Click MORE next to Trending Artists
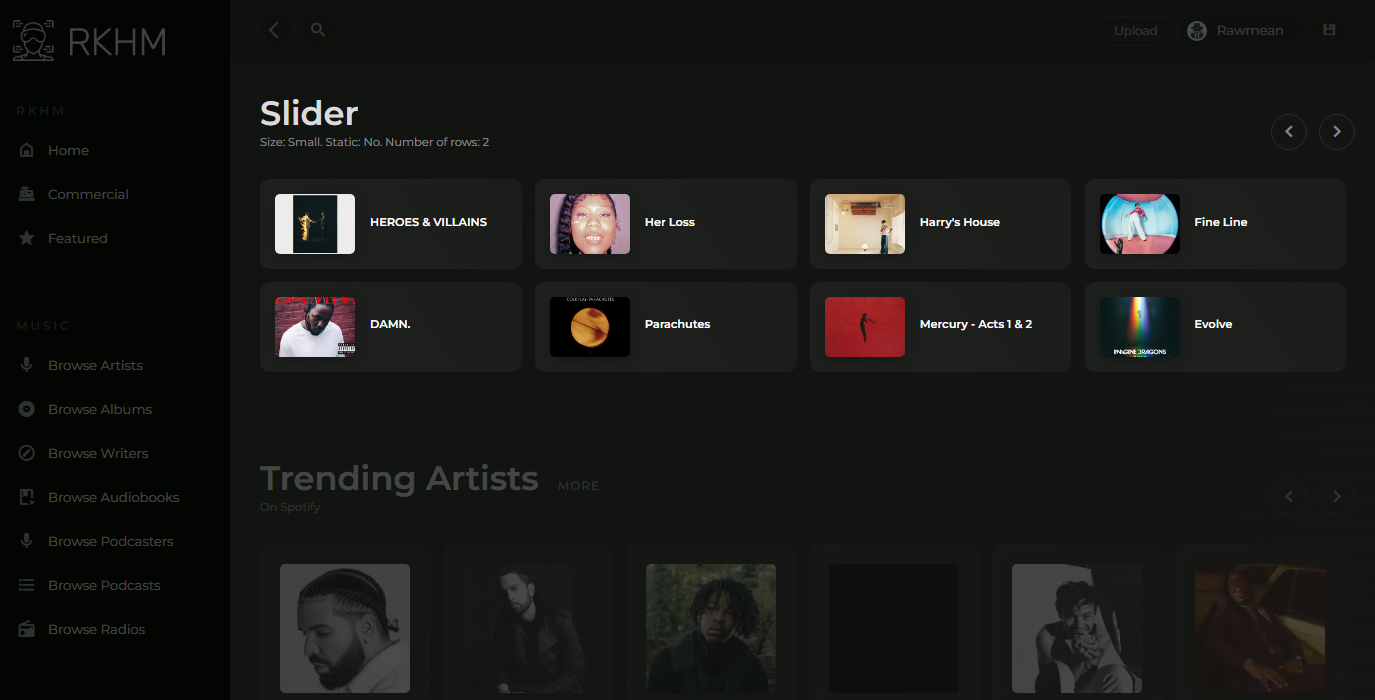Screen dimensions: 1375x700 (x=578, y=486)
